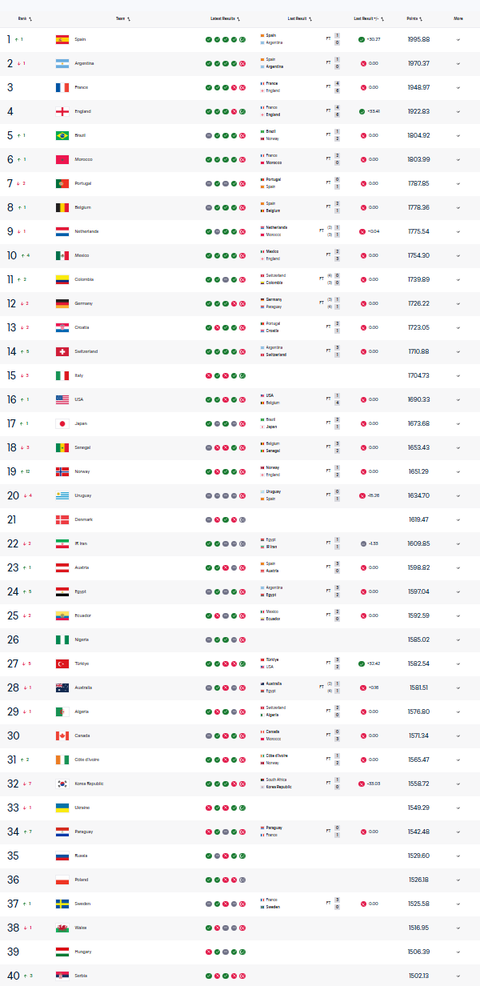This screenshot has width=480, height=986.
Task: Open the Korea Republic team link
Action: [89, 784]
